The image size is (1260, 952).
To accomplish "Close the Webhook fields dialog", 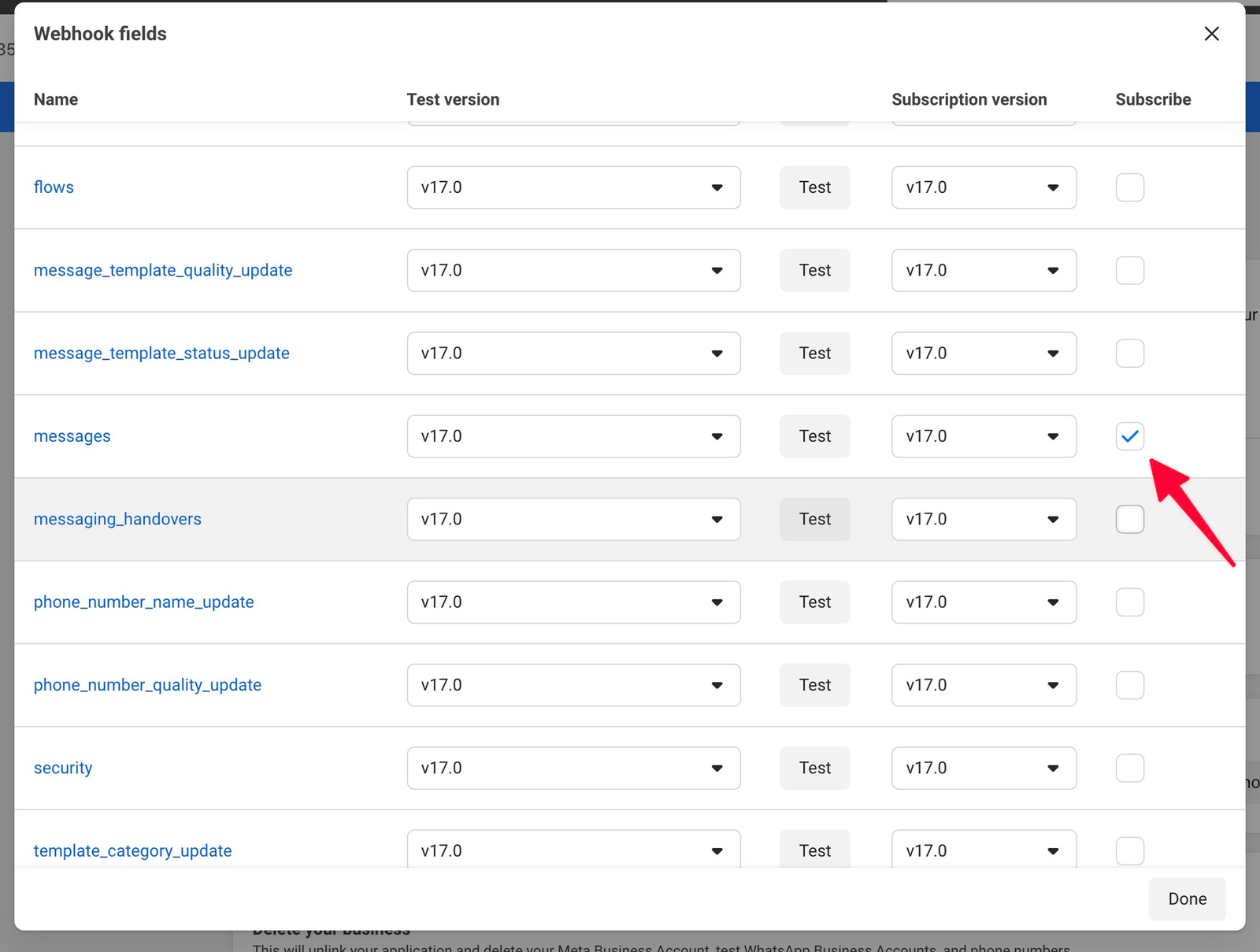I will (x=1211, y=34).
